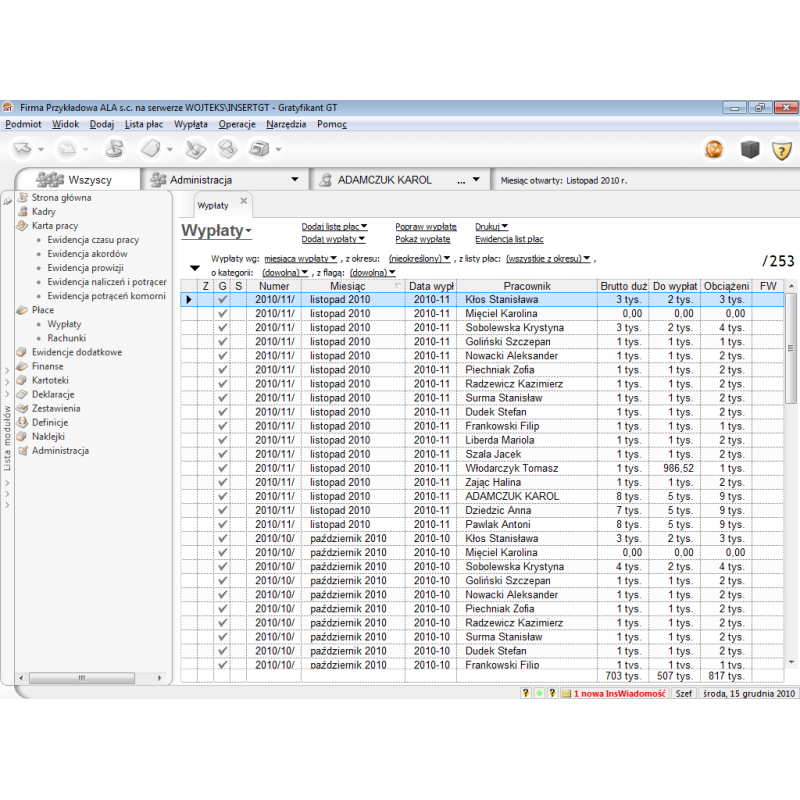
Task: Toggle G checkbox for Kłos Stanisława row
Action: [x=223, y=299]
